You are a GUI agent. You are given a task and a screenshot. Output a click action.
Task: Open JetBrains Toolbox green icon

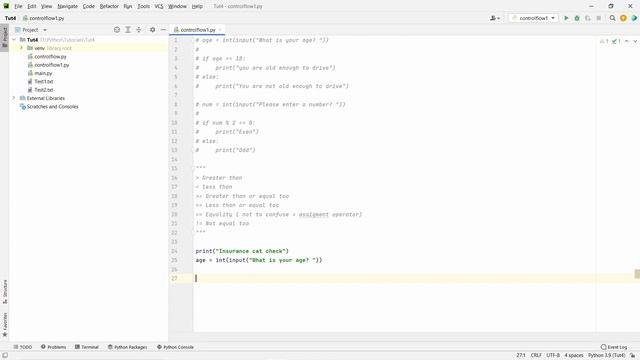point(634,18)
